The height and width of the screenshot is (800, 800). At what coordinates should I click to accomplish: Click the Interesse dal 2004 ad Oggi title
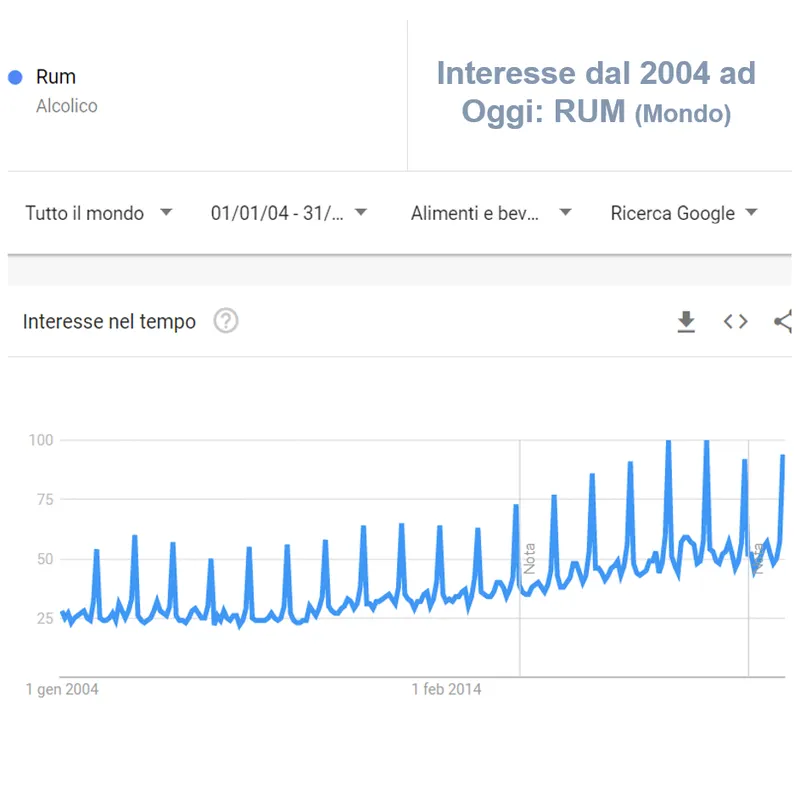point(596,93)
